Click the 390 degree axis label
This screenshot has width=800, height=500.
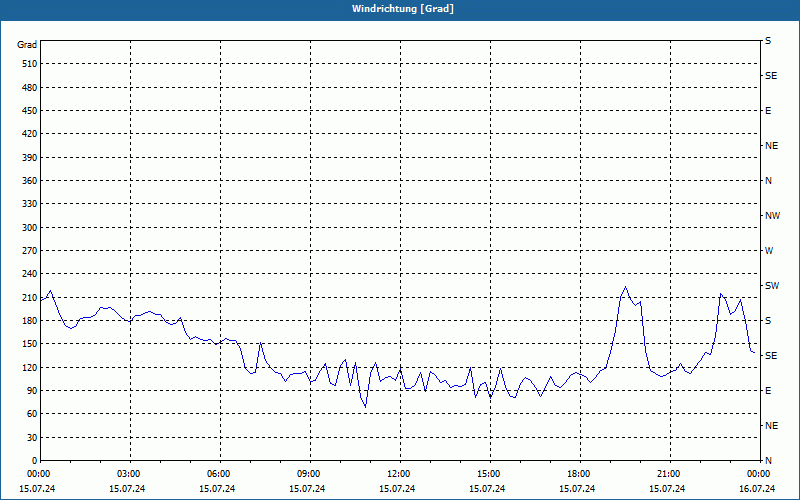[x=30, y=158]
